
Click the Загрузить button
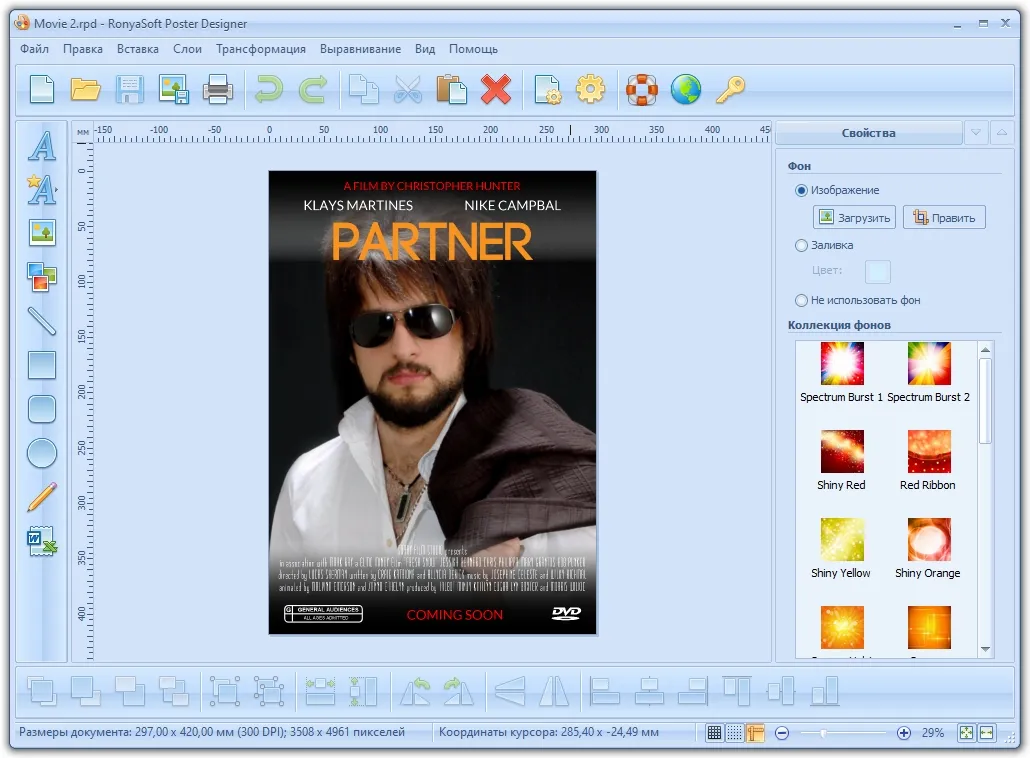(x=854, y=217)
